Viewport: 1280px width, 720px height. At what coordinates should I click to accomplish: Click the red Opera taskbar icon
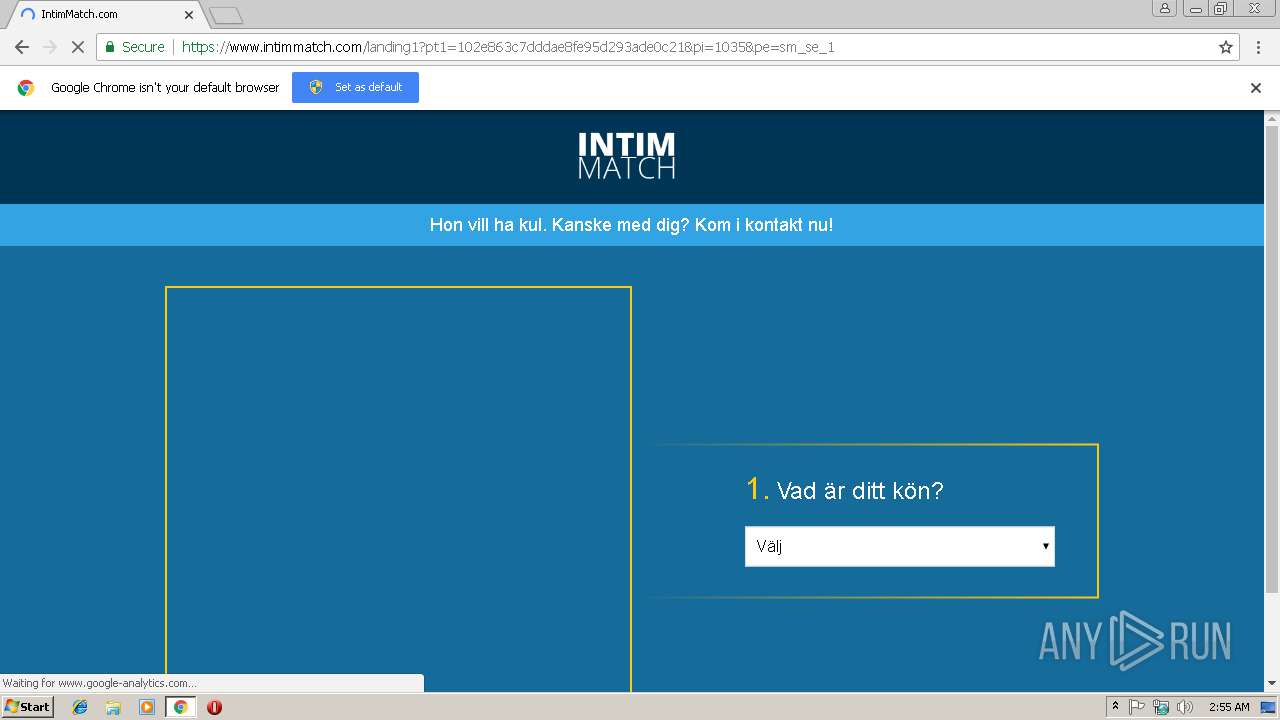(x=214, y=707)
